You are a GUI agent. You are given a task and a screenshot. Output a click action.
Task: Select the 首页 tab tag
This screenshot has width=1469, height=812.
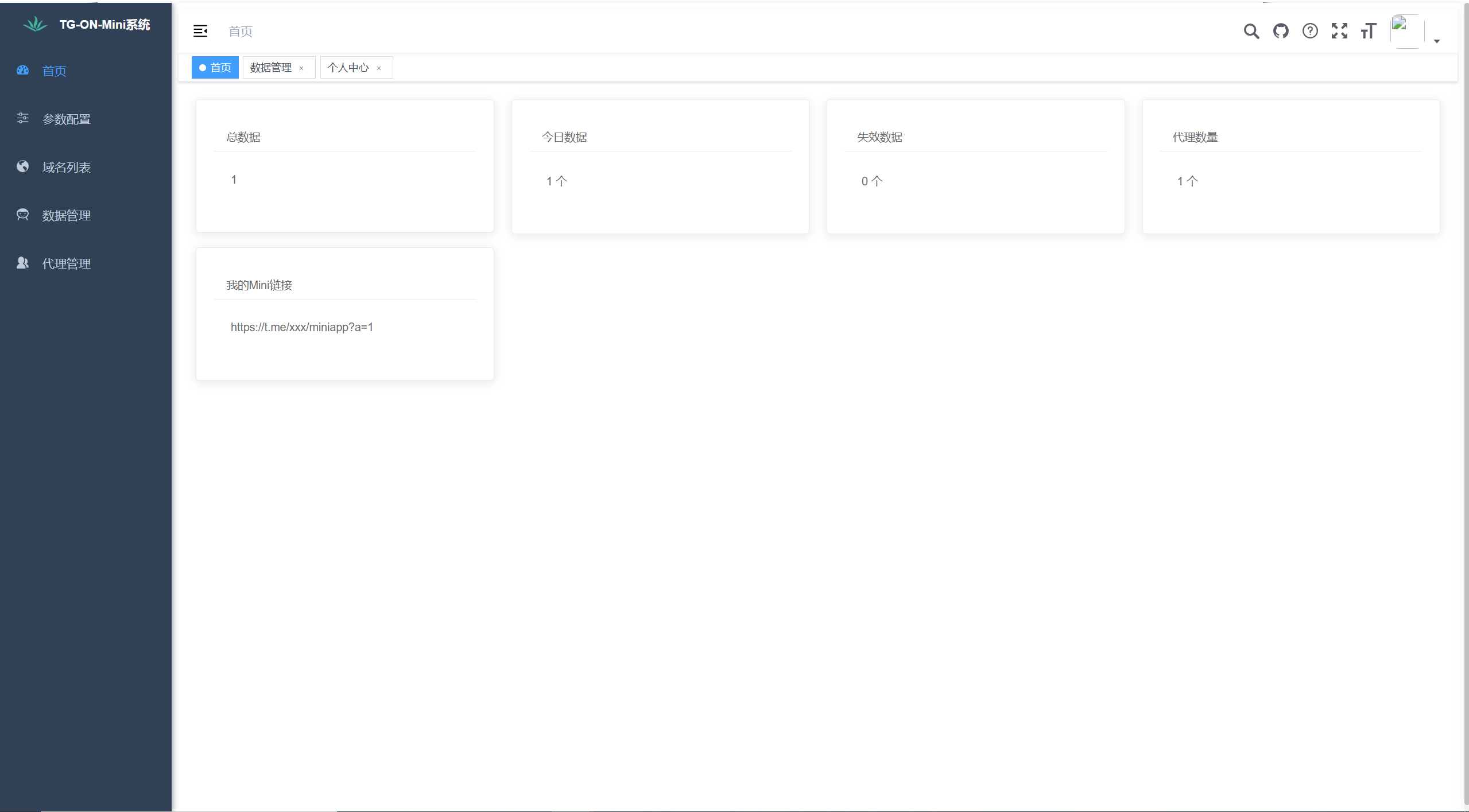coord(215,68)
